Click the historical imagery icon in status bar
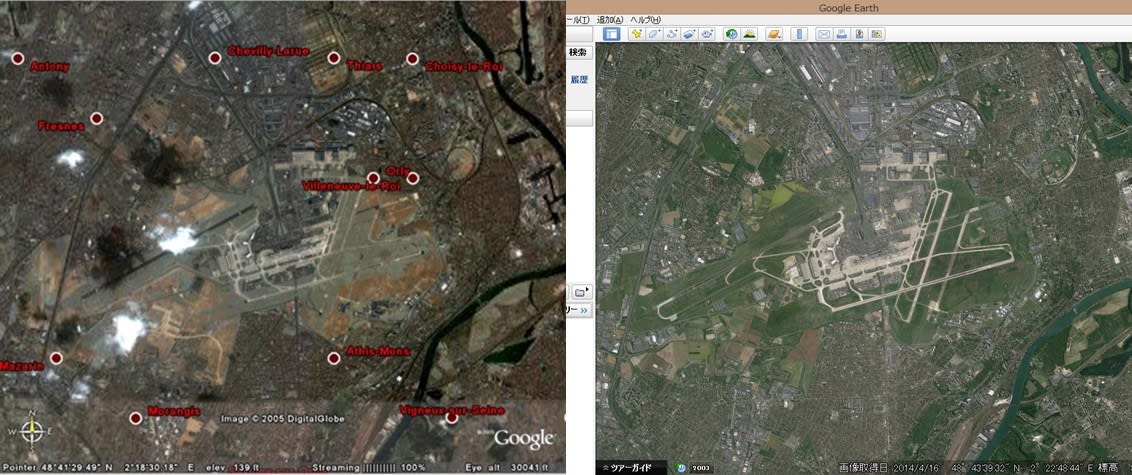Screen dimensions: 1132x475 pyautogui.click(x=681, y=468)
